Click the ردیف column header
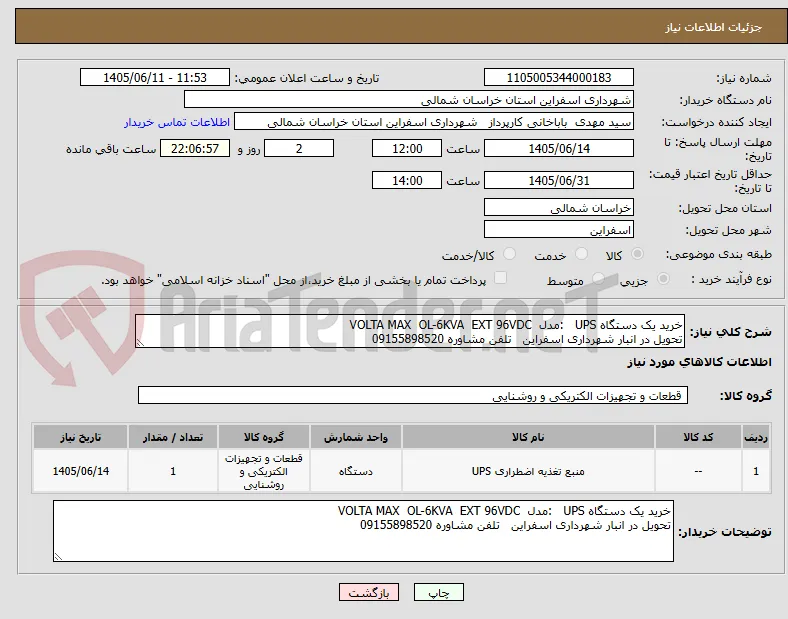The height and width of the screenshot is (619, 788). pos(755,437)
